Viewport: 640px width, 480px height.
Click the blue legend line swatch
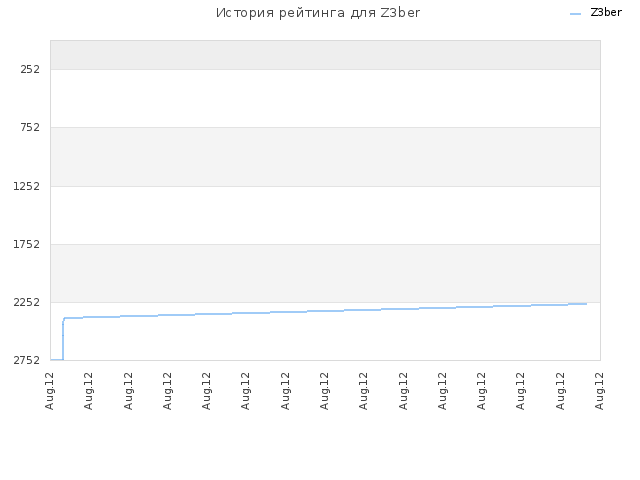[575, 14]
